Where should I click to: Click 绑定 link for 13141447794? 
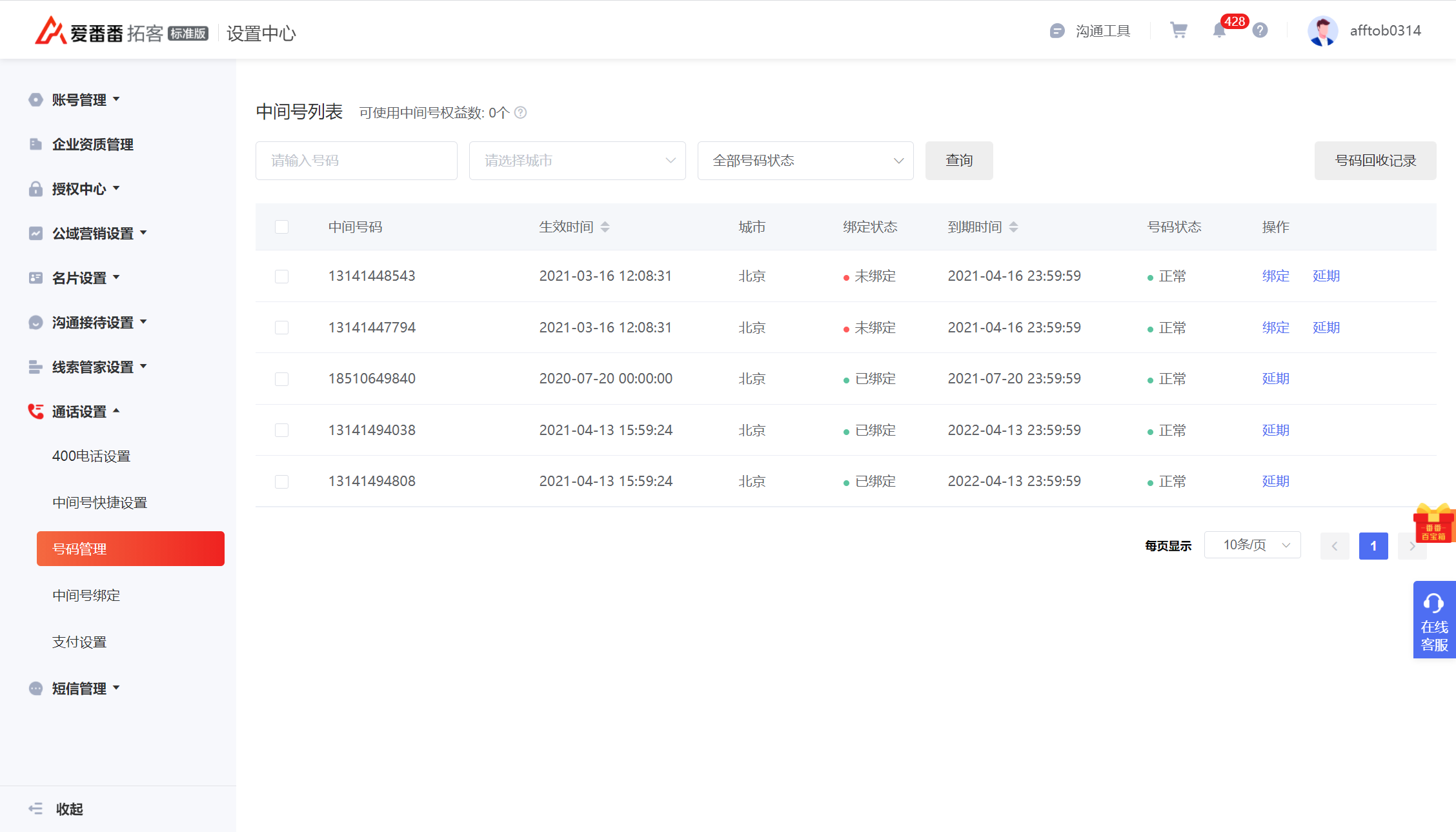(1275, 328)
